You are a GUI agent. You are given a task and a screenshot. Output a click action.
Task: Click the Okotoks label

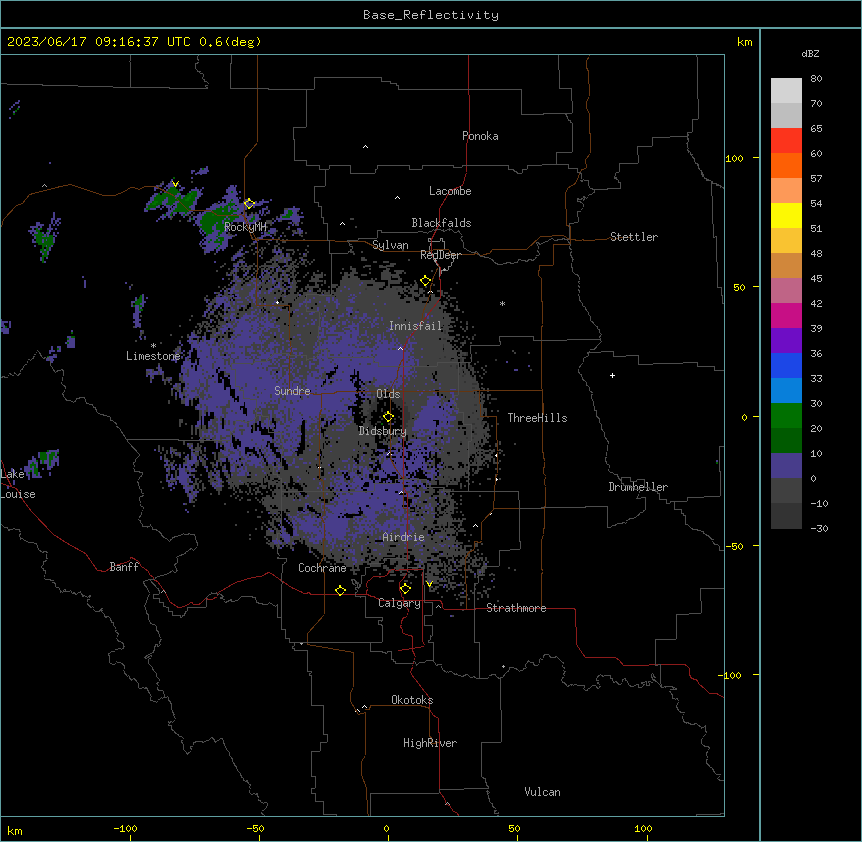coord(412,700)
